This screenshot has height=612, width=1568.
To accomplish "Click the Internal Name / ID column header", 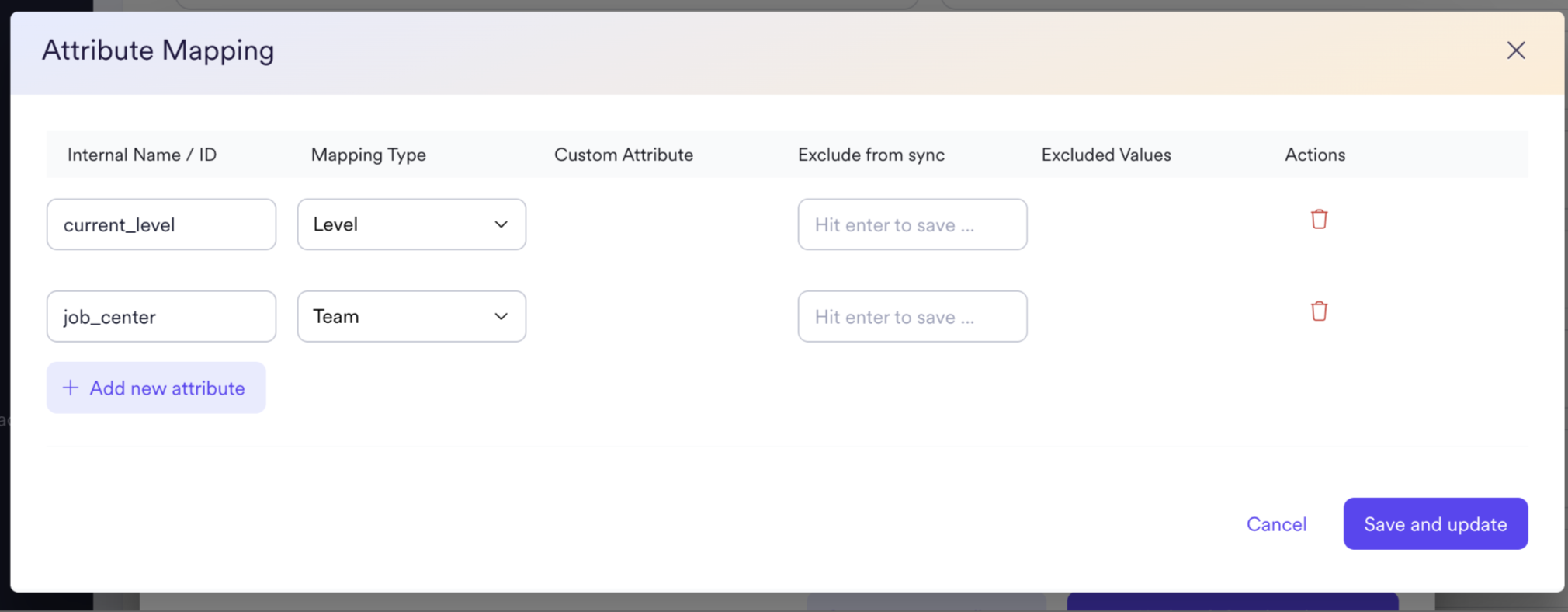I will click(x=142, y=155).
